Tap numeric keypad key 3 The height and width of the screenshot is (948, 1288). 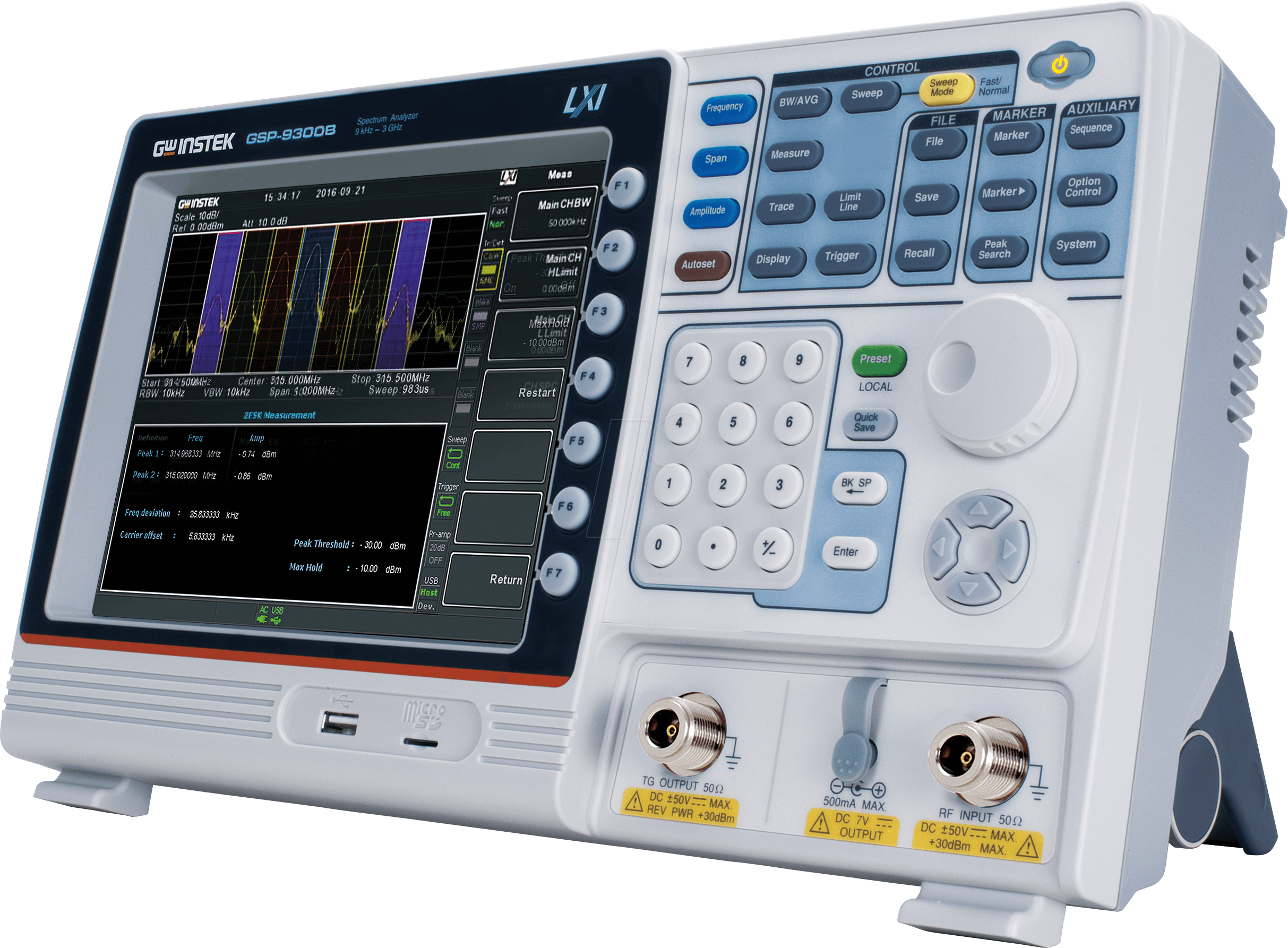(x=783, y=486)
